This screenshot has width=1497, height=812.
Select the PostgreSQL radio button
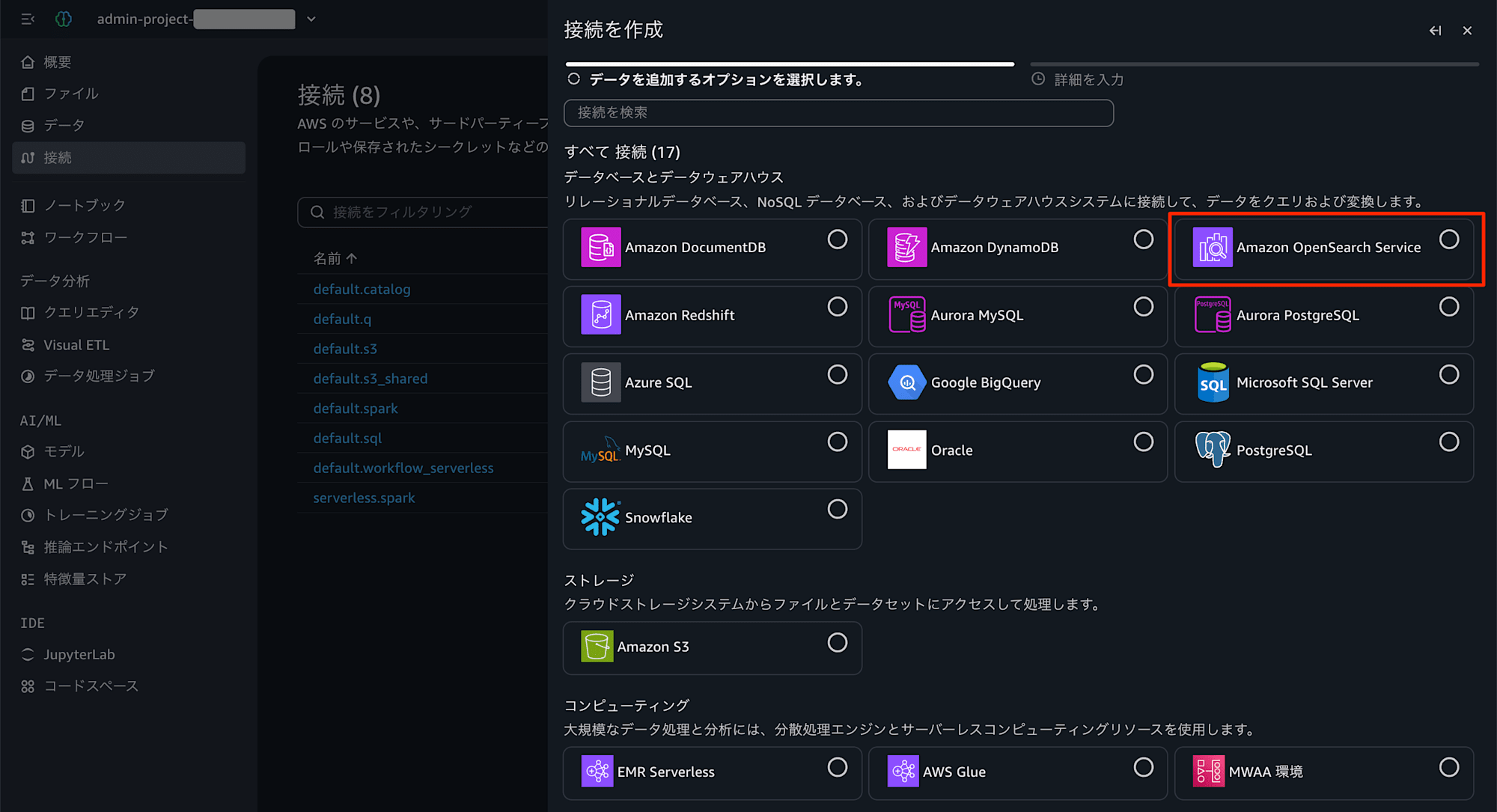(x=1449, y=442)
